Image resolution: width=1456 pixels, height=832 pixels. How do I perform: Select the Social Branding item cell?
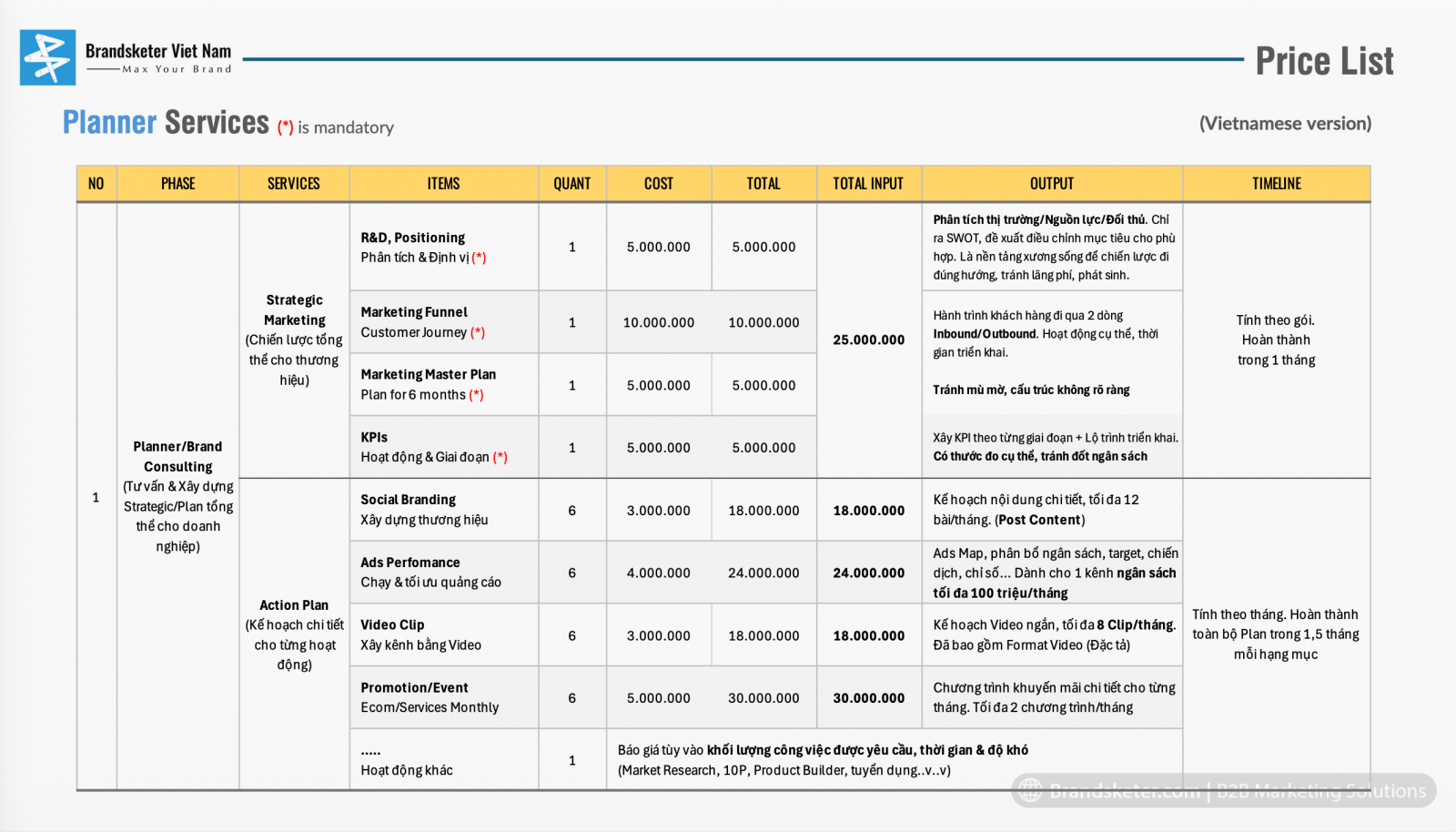tap(443, 510)
